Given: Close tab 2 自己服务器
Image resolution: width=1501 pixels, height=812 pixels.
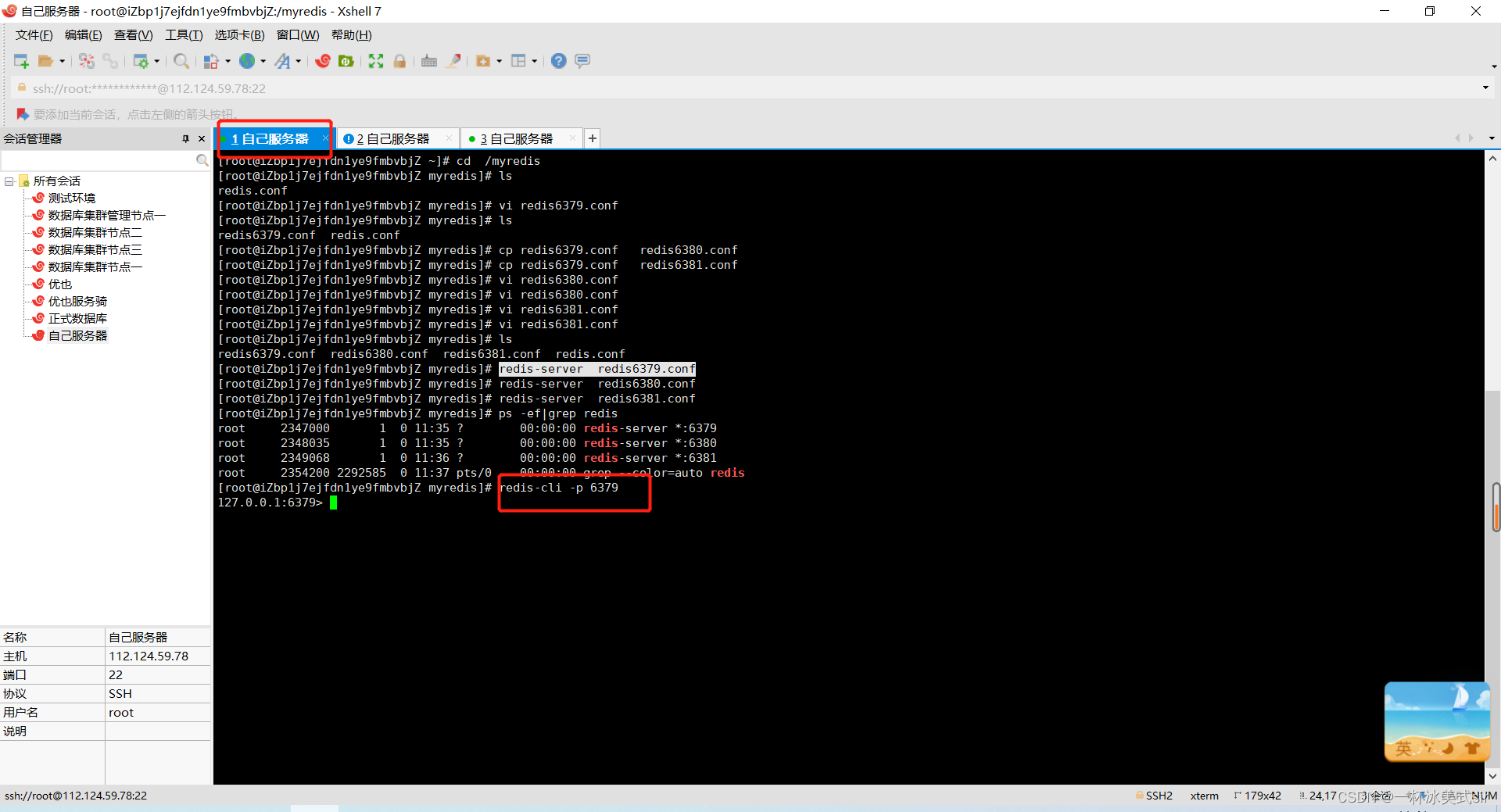Looking at the screenshot, I should [x=449, y=138].
